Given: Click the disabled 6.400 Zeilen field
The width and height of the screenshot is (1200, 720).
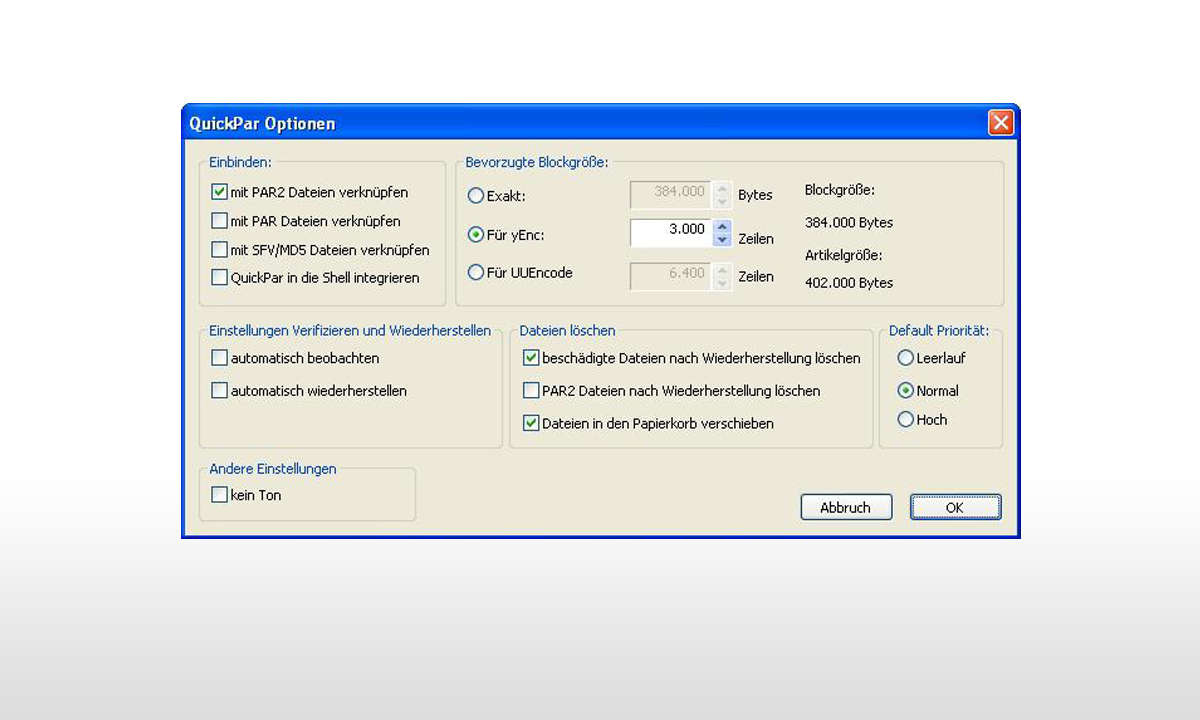Looking at the screenshot, I should point(671,276).
